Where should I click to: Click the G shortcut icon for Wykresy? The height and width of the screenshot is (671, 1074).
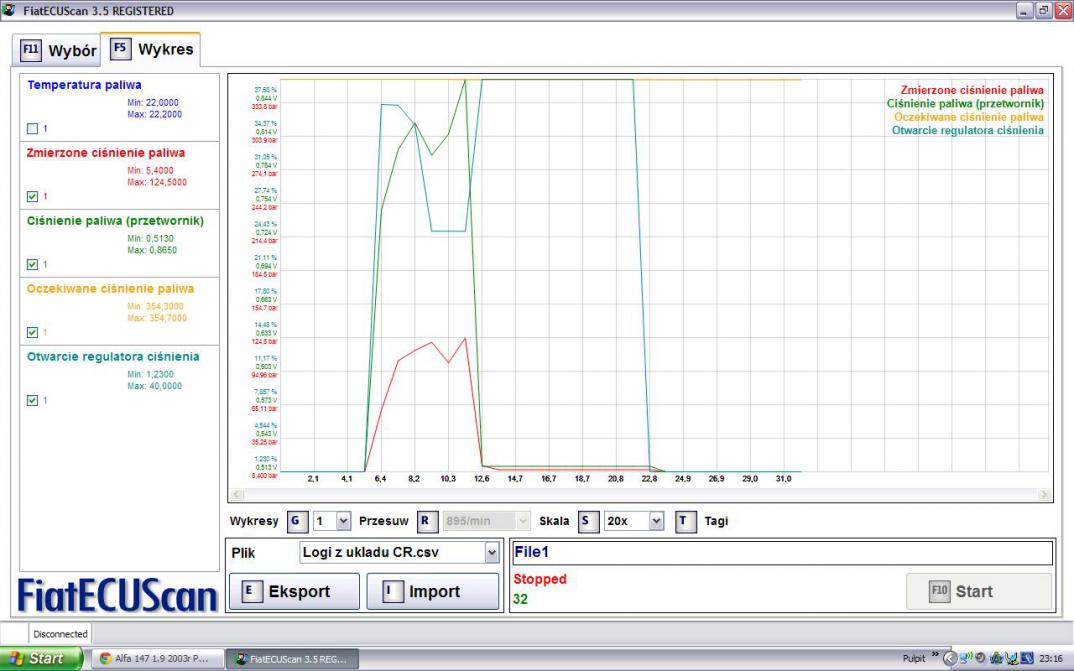pyautogui.click(x=296, y=520)
